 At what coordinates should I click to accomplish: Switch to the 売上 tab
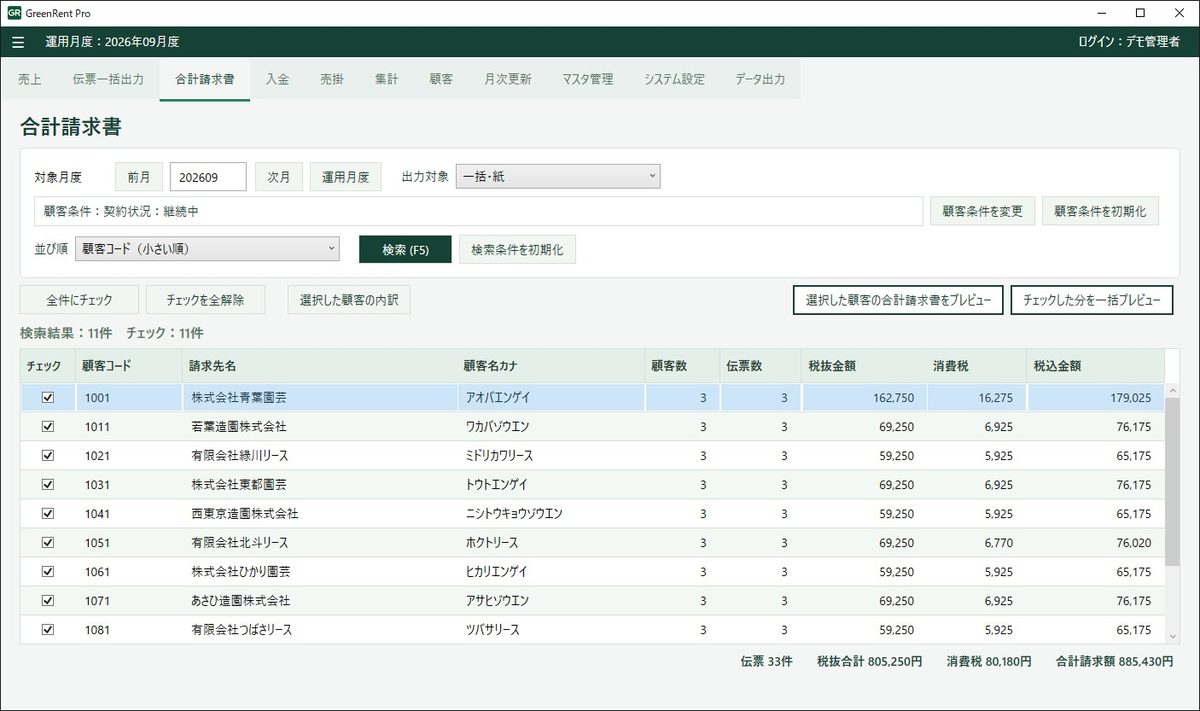30,79
